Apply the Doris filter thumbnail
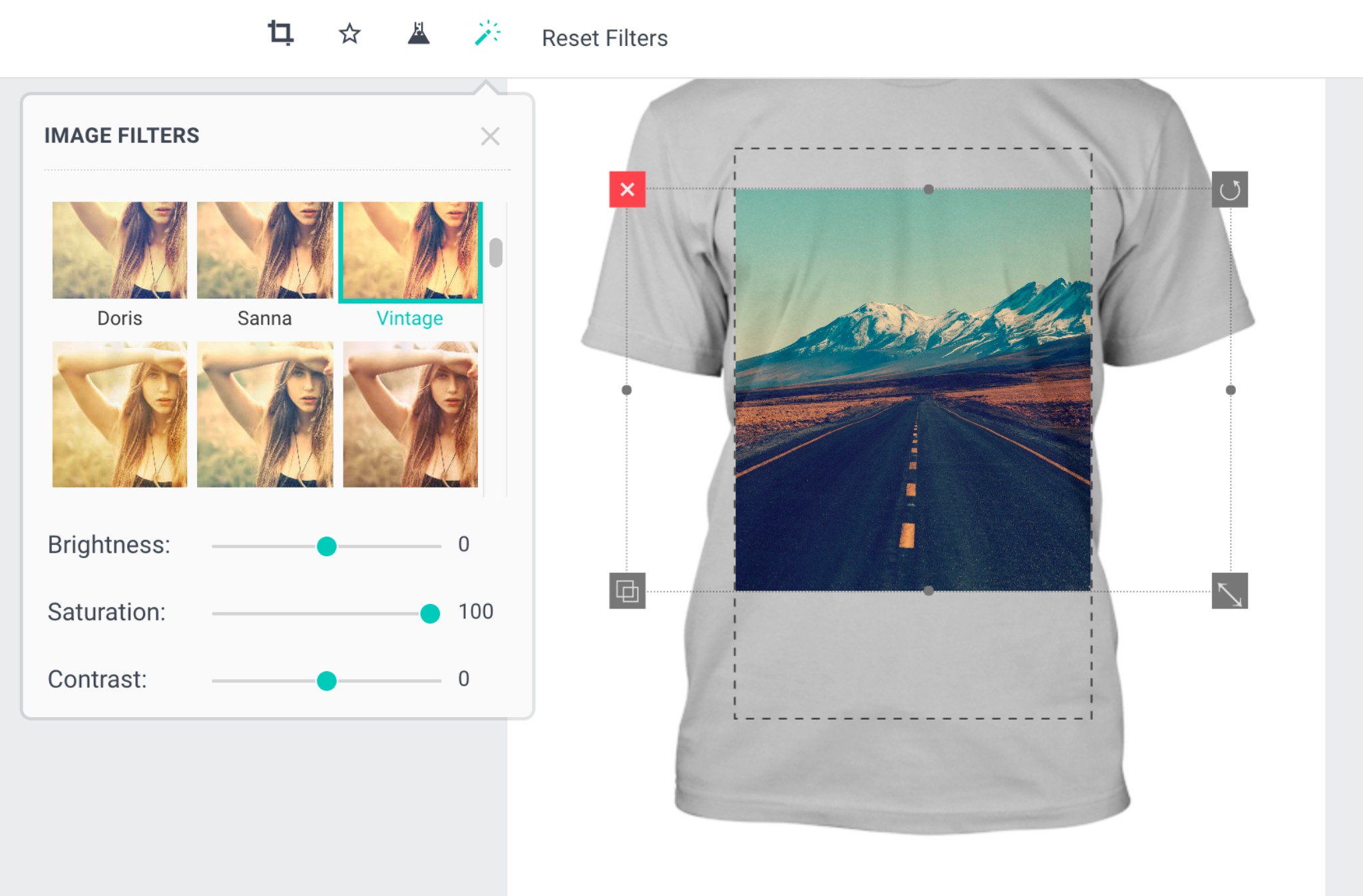The width and height of the screenshot is (1363, 896). point(120,250)
